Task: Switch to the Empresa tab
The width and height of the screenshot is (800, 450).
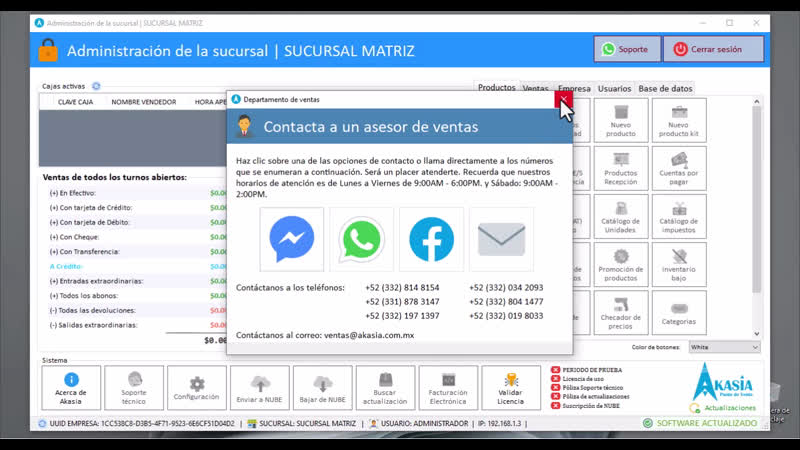Action: click(x=574, y=88)
